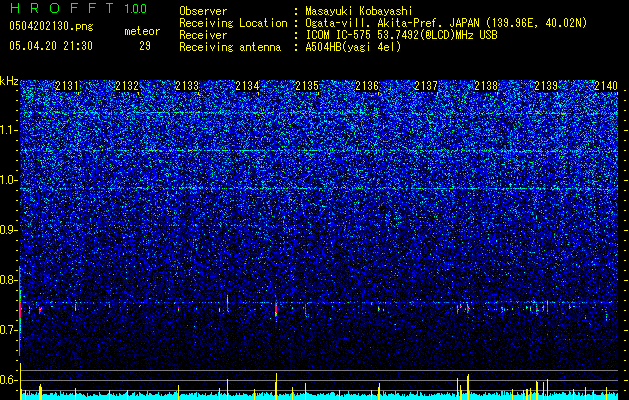629x400 pixels.
Task: Click the Receiving Location label
Action: pyautogui.click(x=233, y=23)
